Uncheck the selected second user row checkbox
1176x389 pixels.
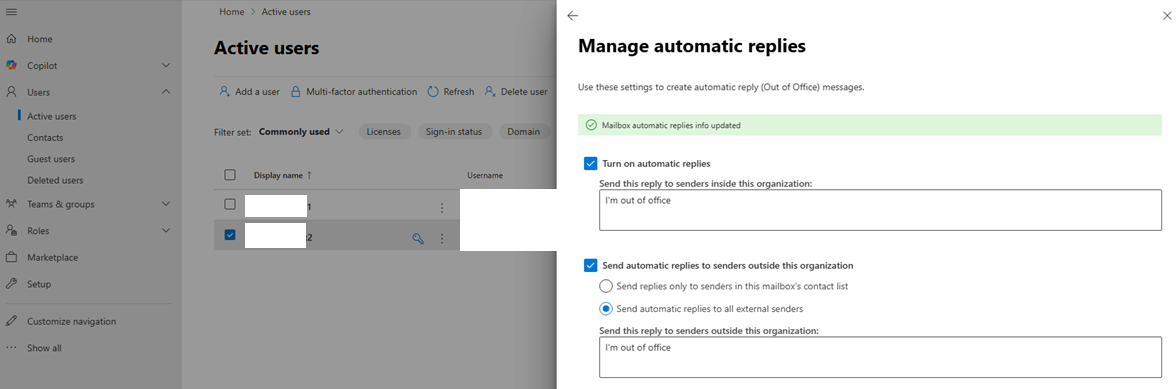[x=230, y=235]
